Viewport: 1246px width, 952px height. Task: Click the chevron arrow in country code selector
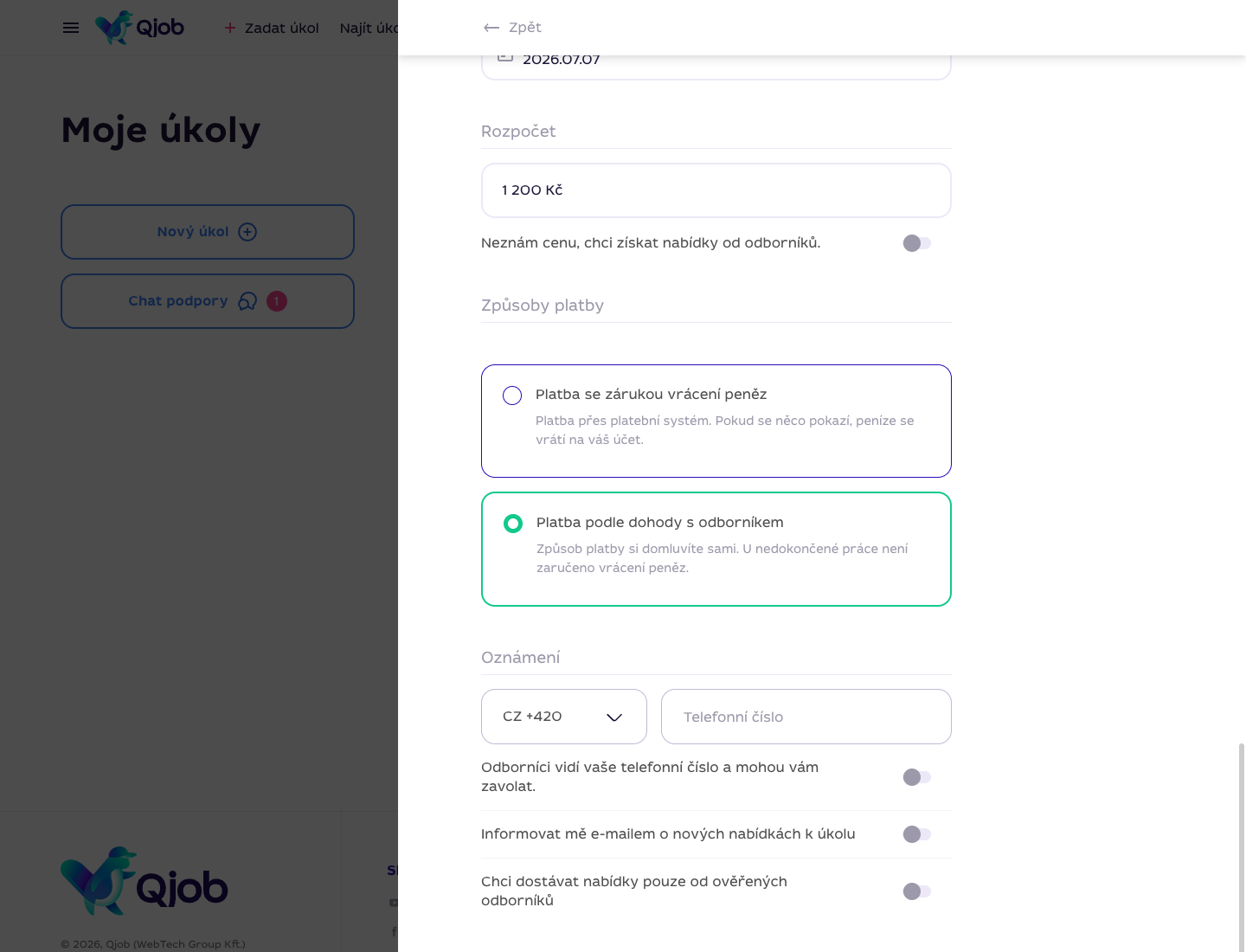pos(614,717)
